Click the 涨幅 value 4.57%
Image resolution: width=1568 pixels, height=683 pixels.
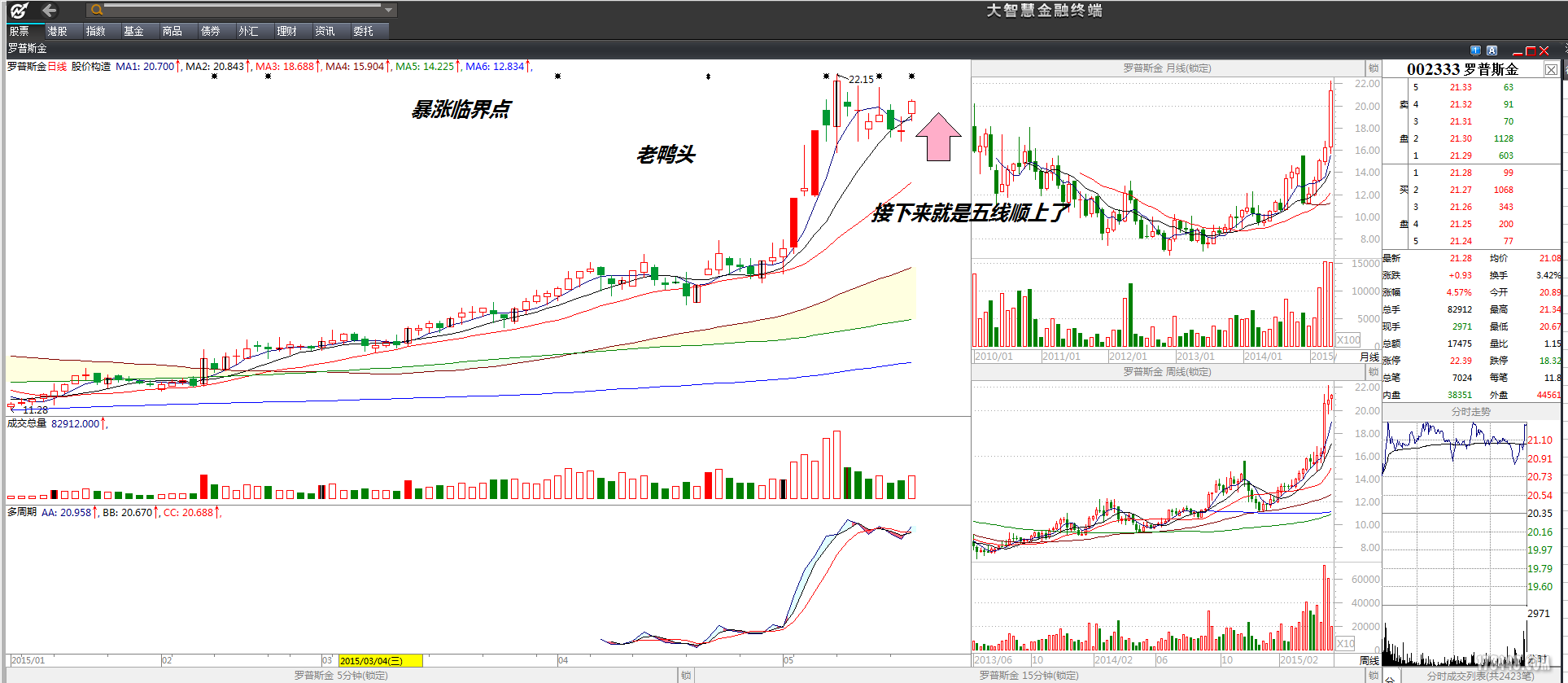click(1459, 293)
